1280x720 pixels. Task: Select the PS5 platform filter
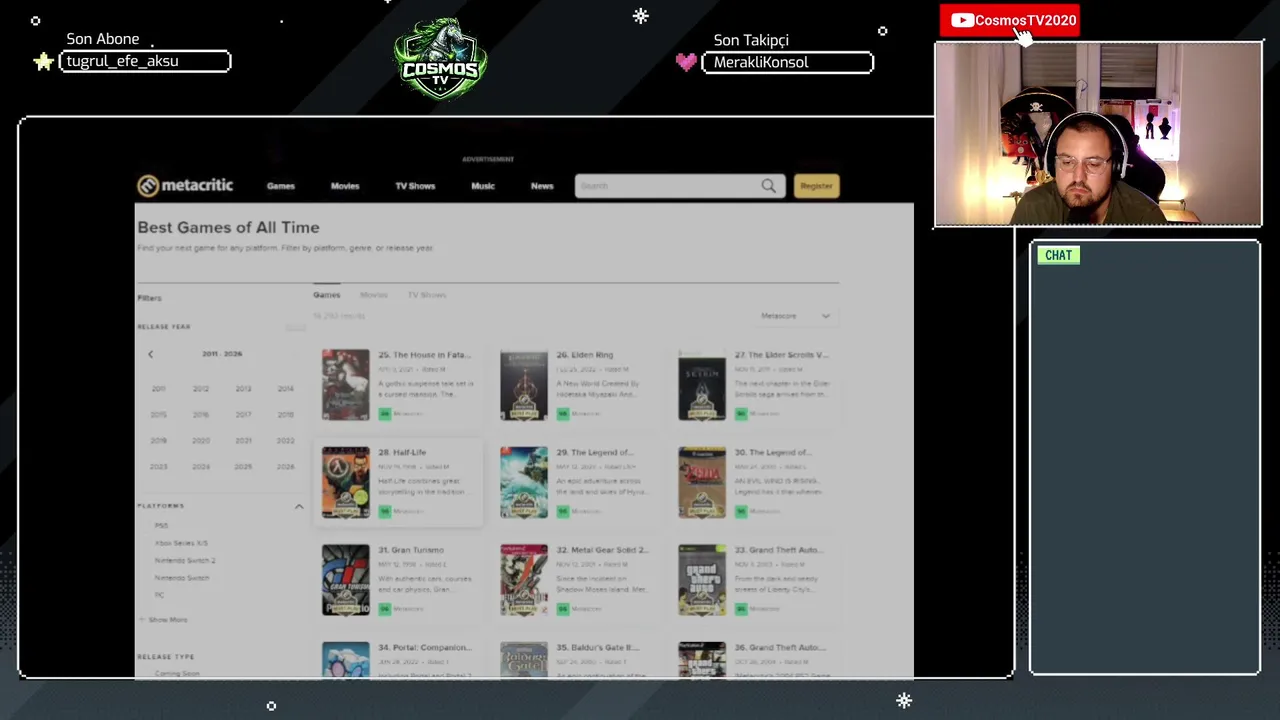pyautogui.click(x=161, y=526)
